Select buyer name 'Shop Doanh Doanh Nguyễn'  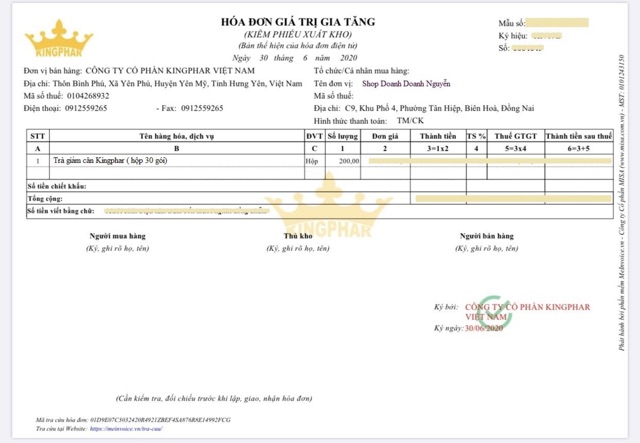(x=406, y=83)
